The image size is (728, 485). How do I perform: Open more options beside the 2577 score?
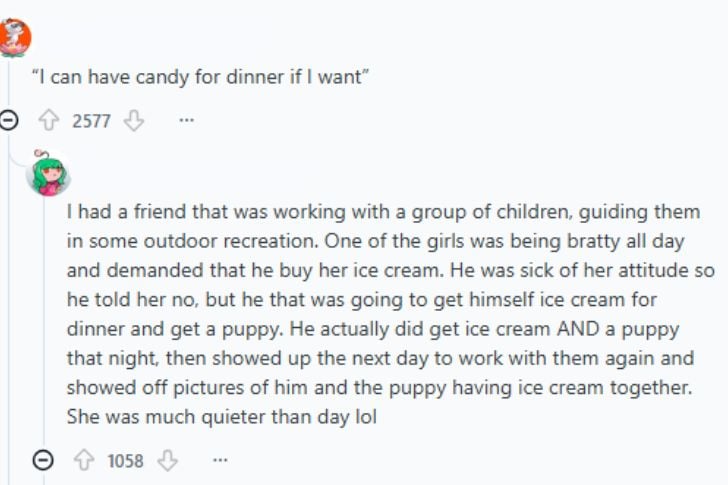[186, 121]
